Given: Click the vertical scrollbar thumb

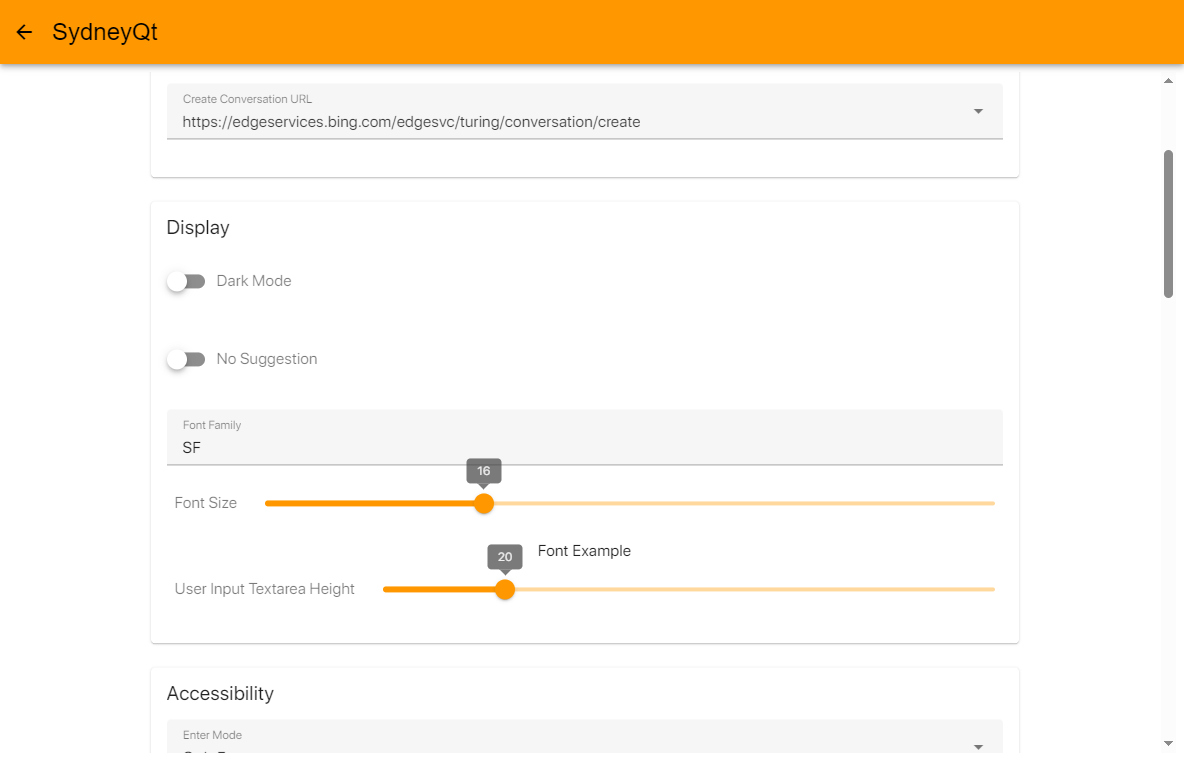Looking at the screenshot, I should [x=1168, y=223].
